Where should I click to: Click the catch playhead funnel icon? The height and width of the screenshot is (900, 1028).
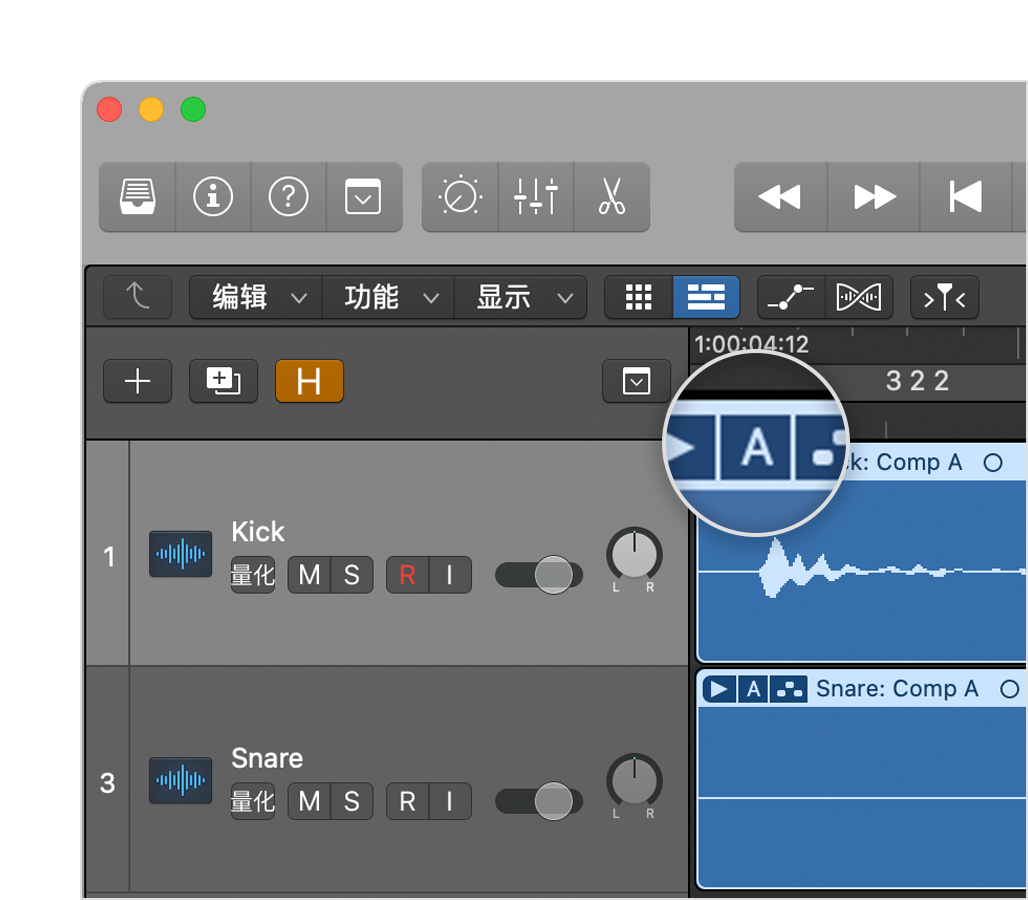tap(944, 297)
